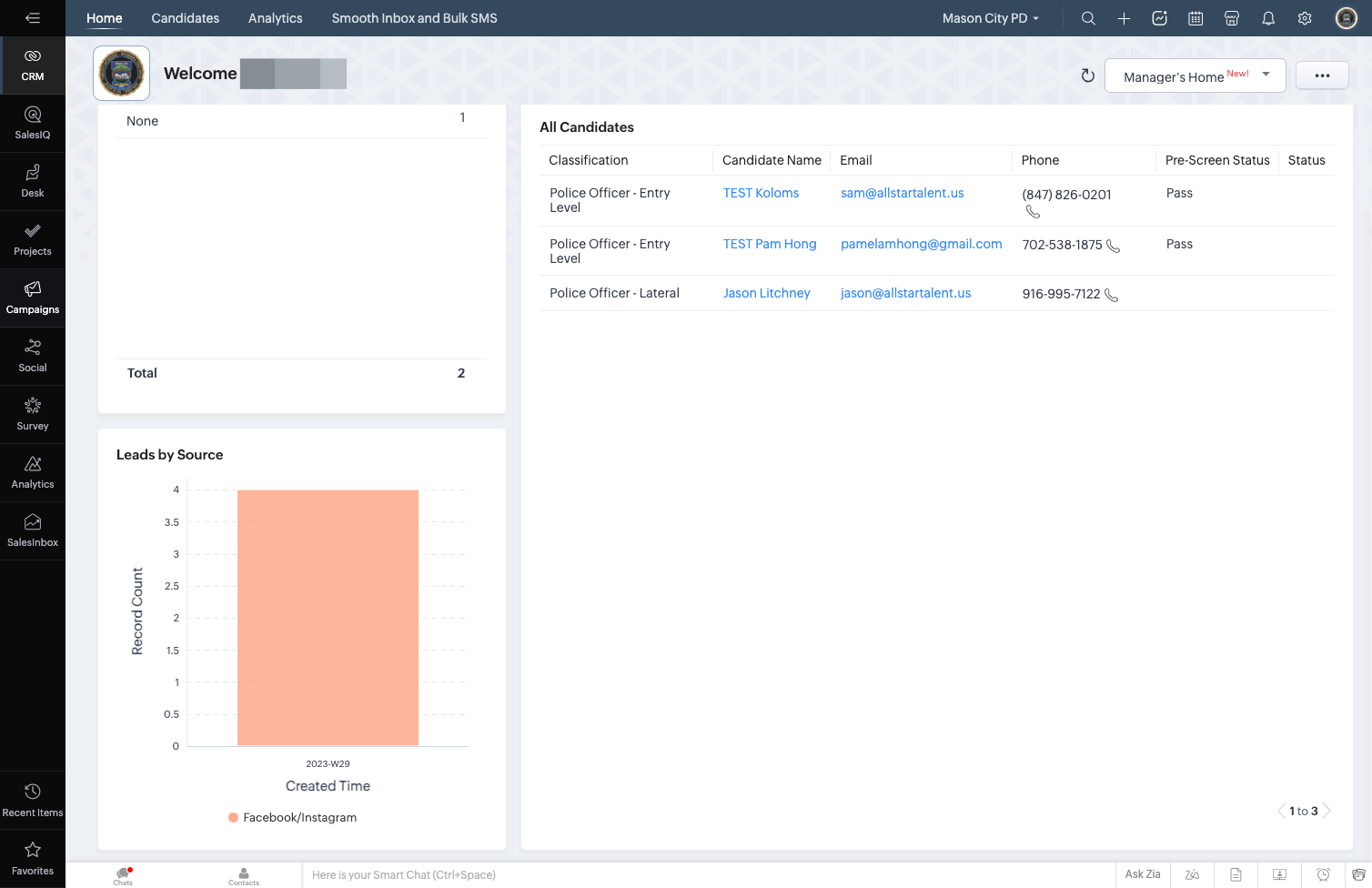The height and width of the screenshot is (888, 1372).
Task: Click the Ask Zia button
Action: [x=1143, y=874]
